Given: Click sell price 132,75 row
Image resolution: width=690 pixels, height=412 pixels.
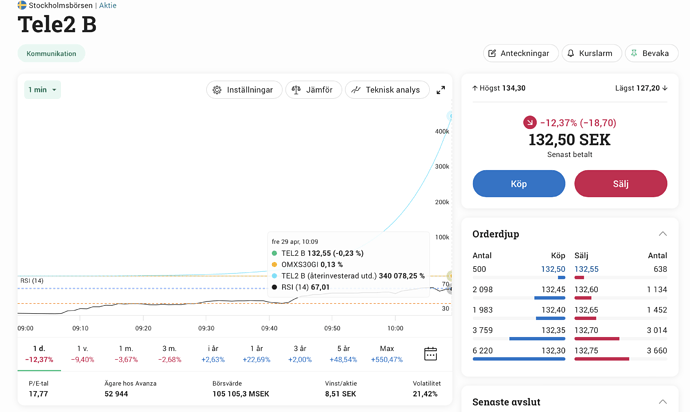Looking at the screenshot, I should pyautogui.click(x=587, y=350).
